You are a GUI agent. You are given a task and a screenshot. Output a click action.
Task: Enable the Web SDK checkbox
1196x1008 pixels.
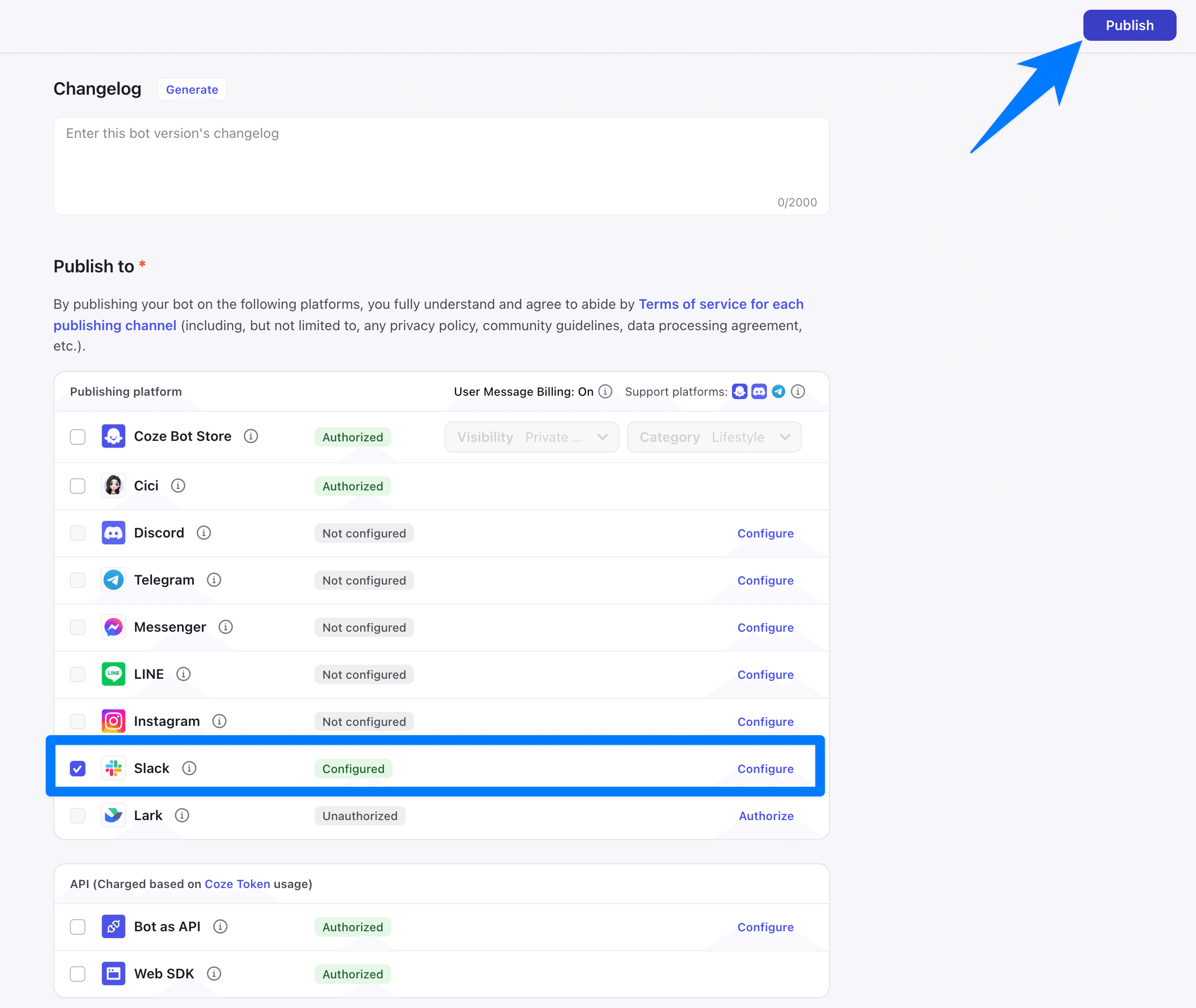78,974
